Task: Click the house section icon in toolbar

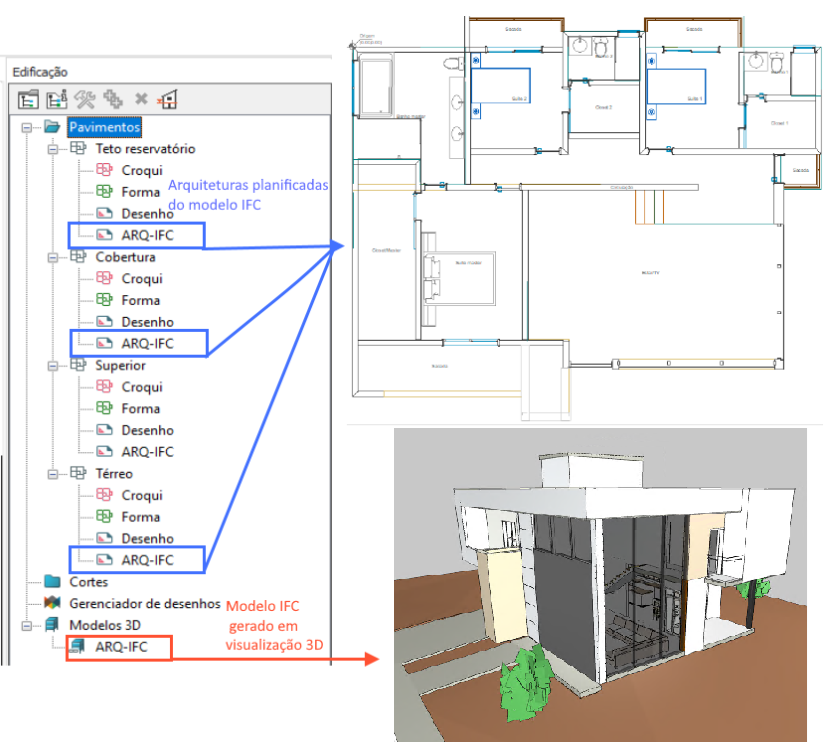Action: (x=169, y=98)
